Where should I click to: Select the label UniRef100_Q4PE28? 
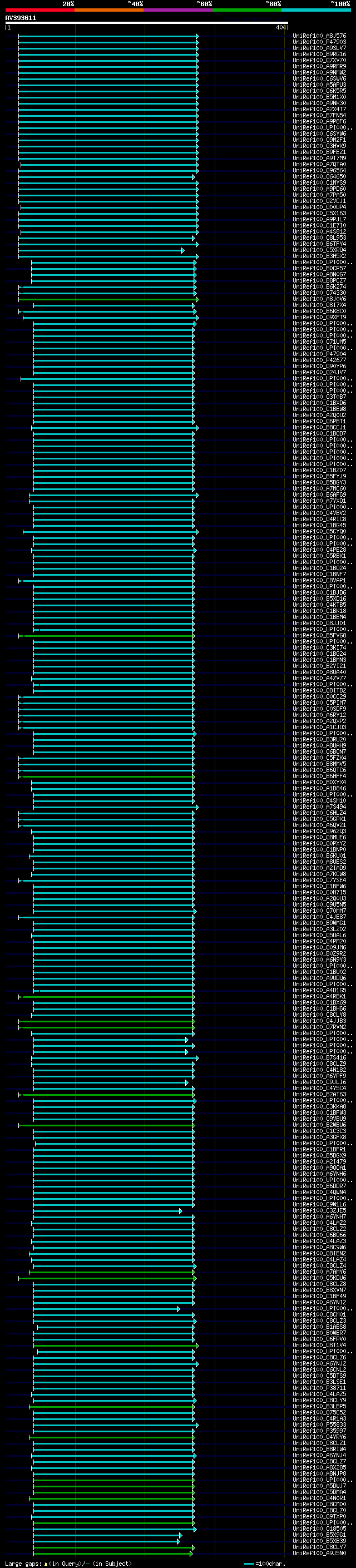(319, 550)
